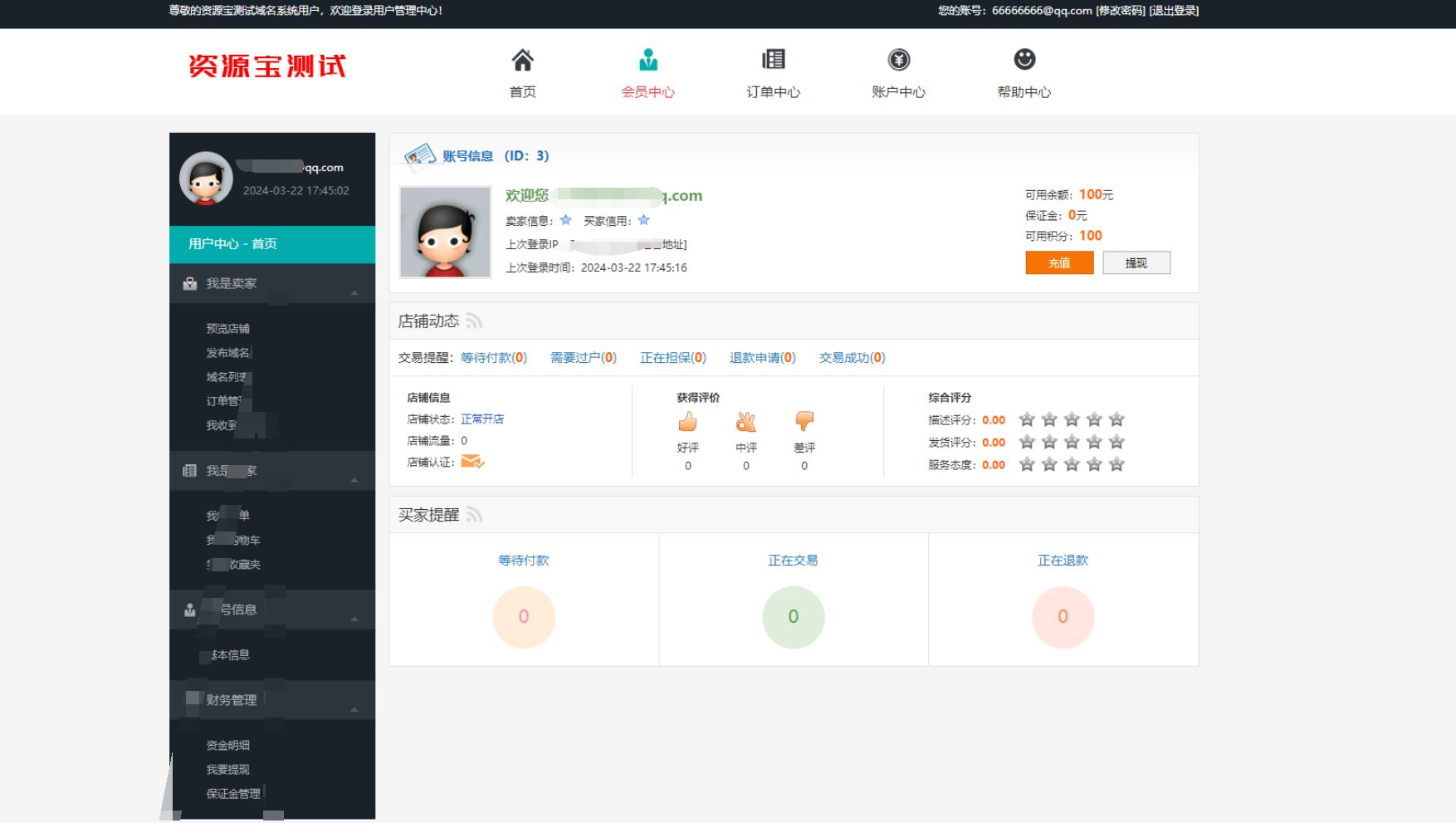Click the briefcase icon beside 我是卖家
Viewport: 1456px width, 823px height.
coord(188,282)
